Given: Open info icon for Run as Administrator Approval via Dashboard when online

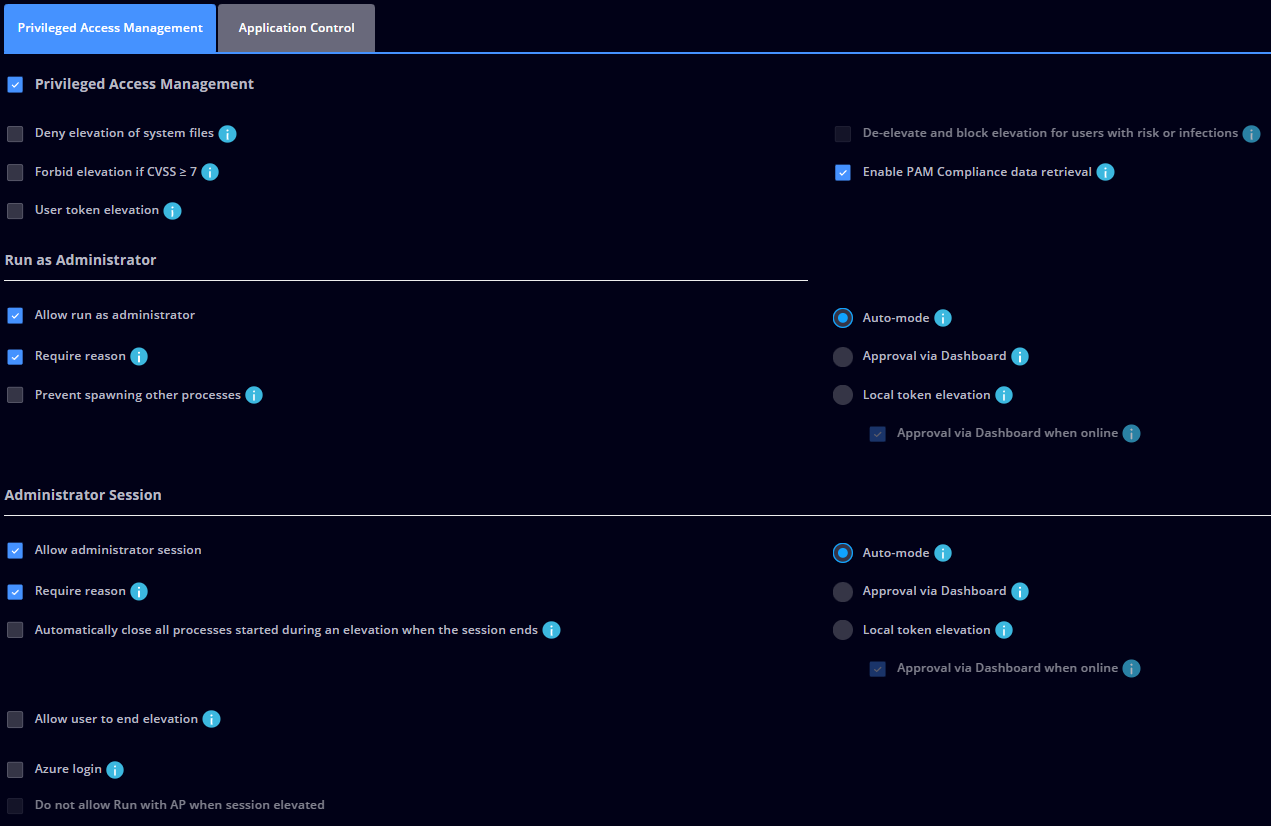Looking at the screenshot, I should [1131, 433].
